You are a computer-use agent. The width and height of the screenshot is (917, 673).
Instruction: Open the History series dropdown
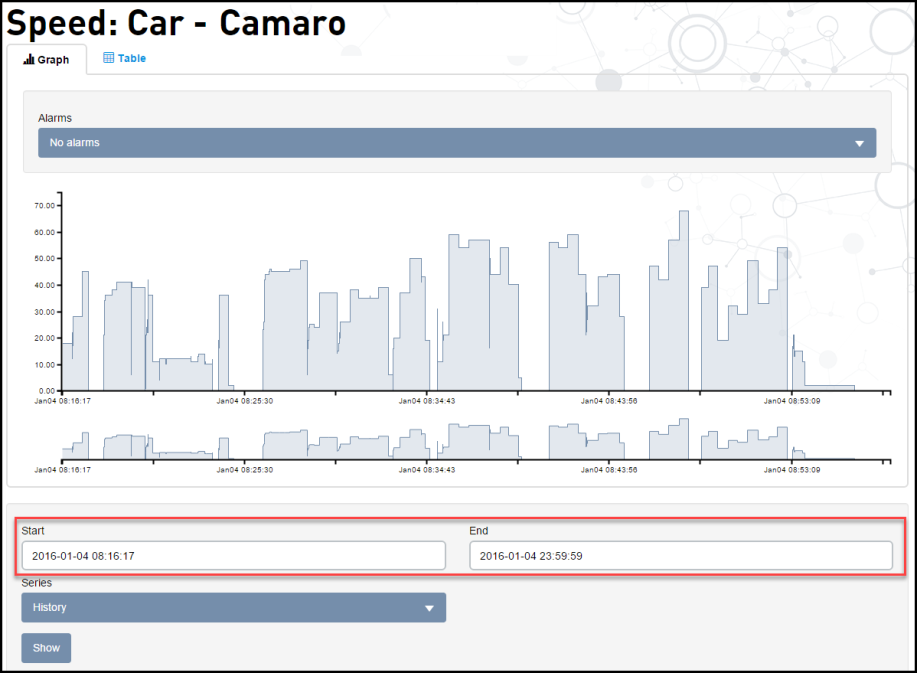pyautogui.click(x=233, y=608)
